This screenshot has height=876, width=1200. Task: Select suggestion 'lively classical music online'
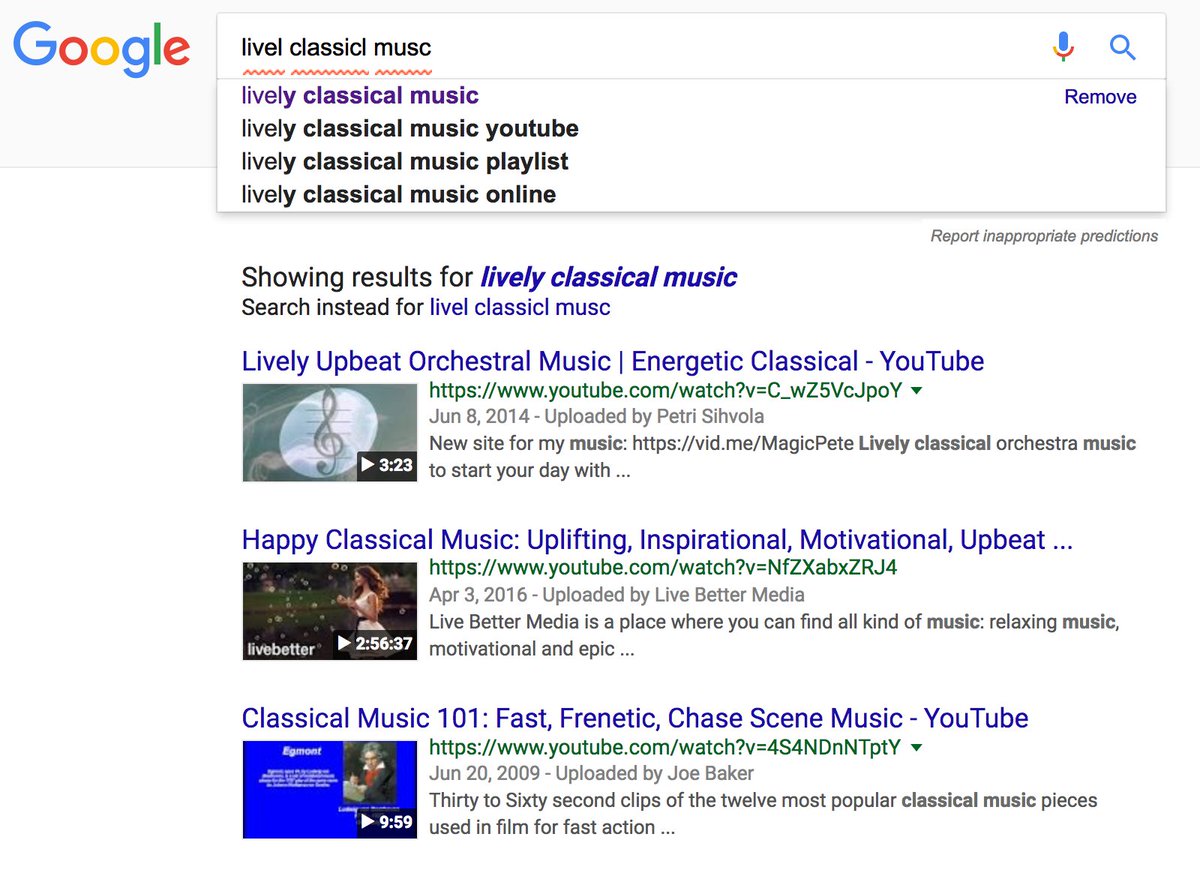coord(398,195)
